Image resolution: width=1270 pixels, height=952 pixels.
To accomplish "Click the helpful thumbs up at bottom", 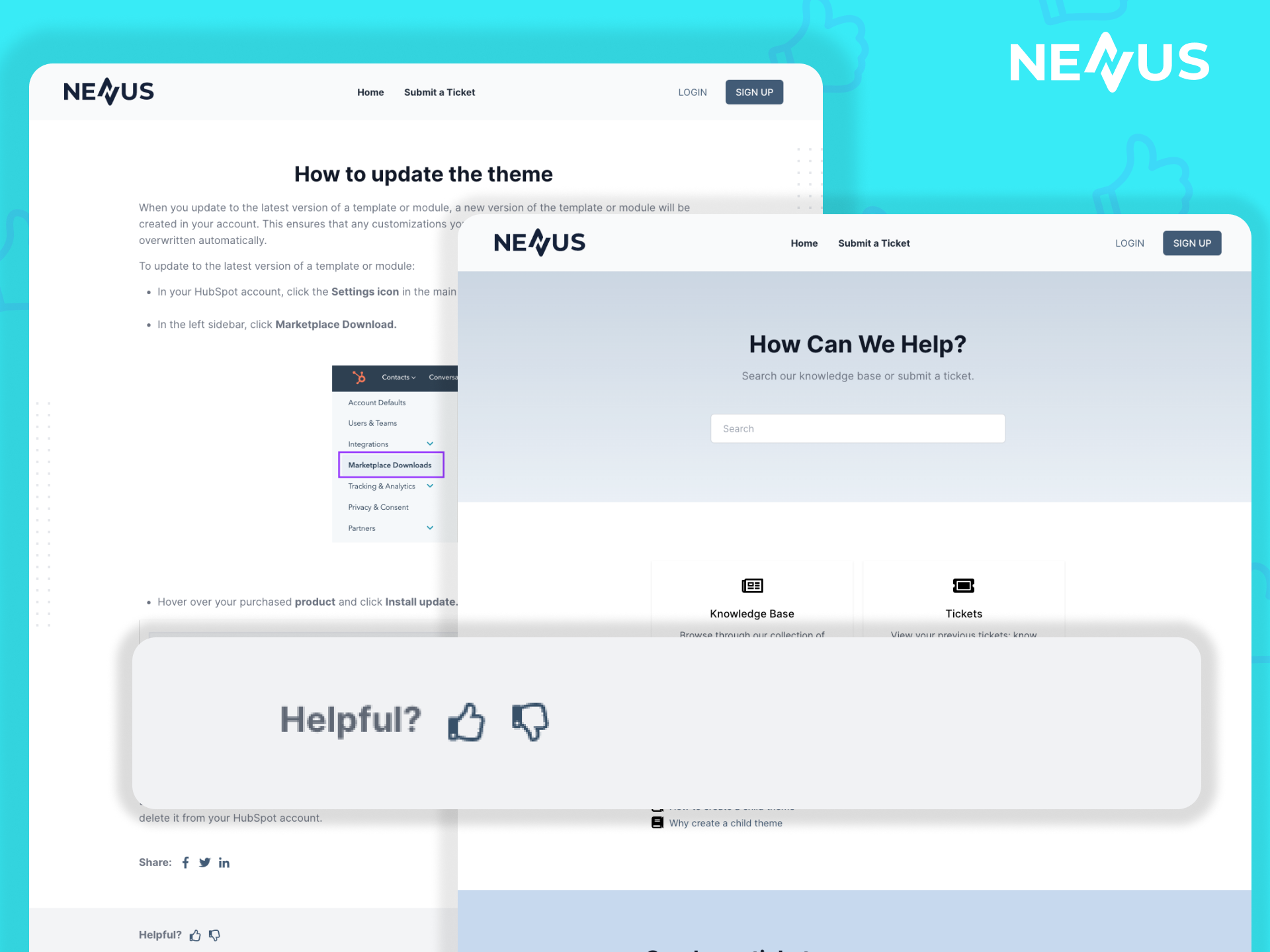I will pos(197,933).
